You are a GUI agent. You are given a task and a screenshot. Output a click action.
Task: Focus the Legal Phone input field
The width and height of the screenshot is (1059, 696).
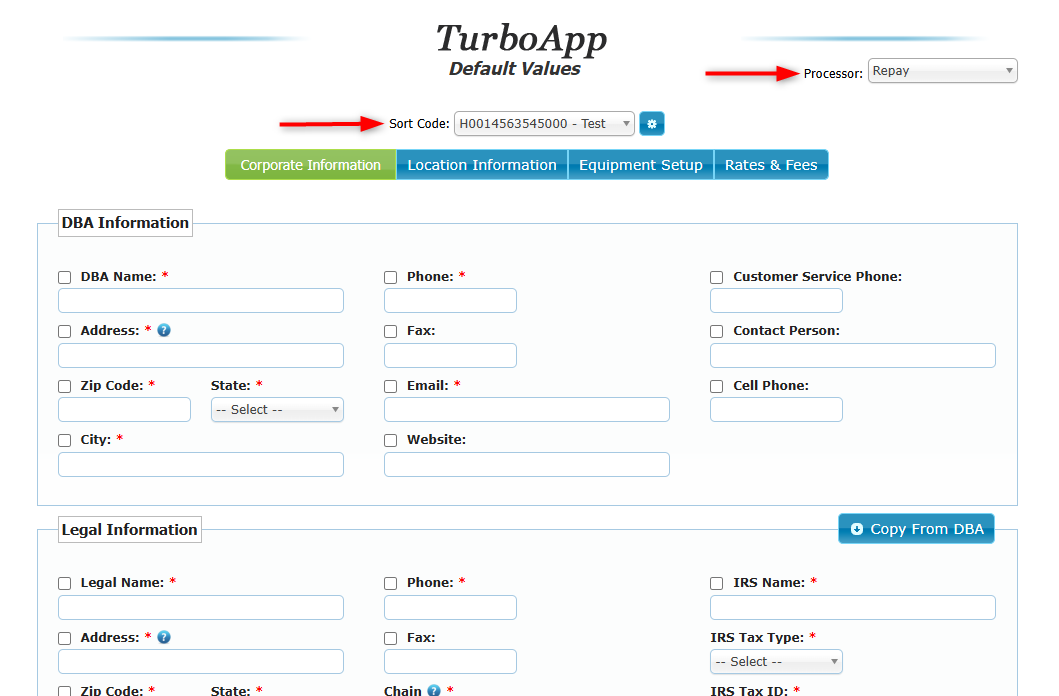tap(450, 608)
